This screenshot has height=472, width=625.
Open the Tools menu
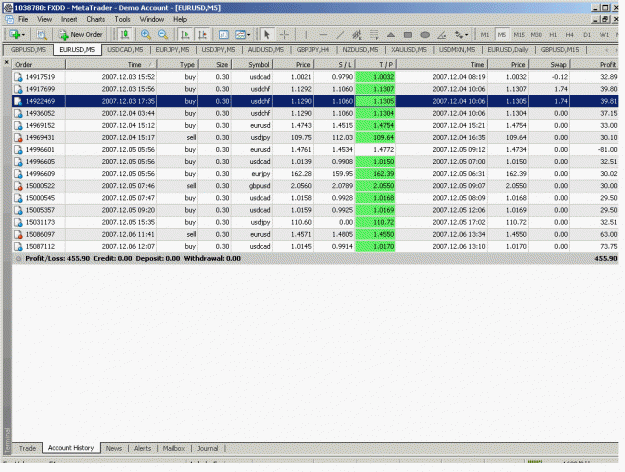pos(122,19)
